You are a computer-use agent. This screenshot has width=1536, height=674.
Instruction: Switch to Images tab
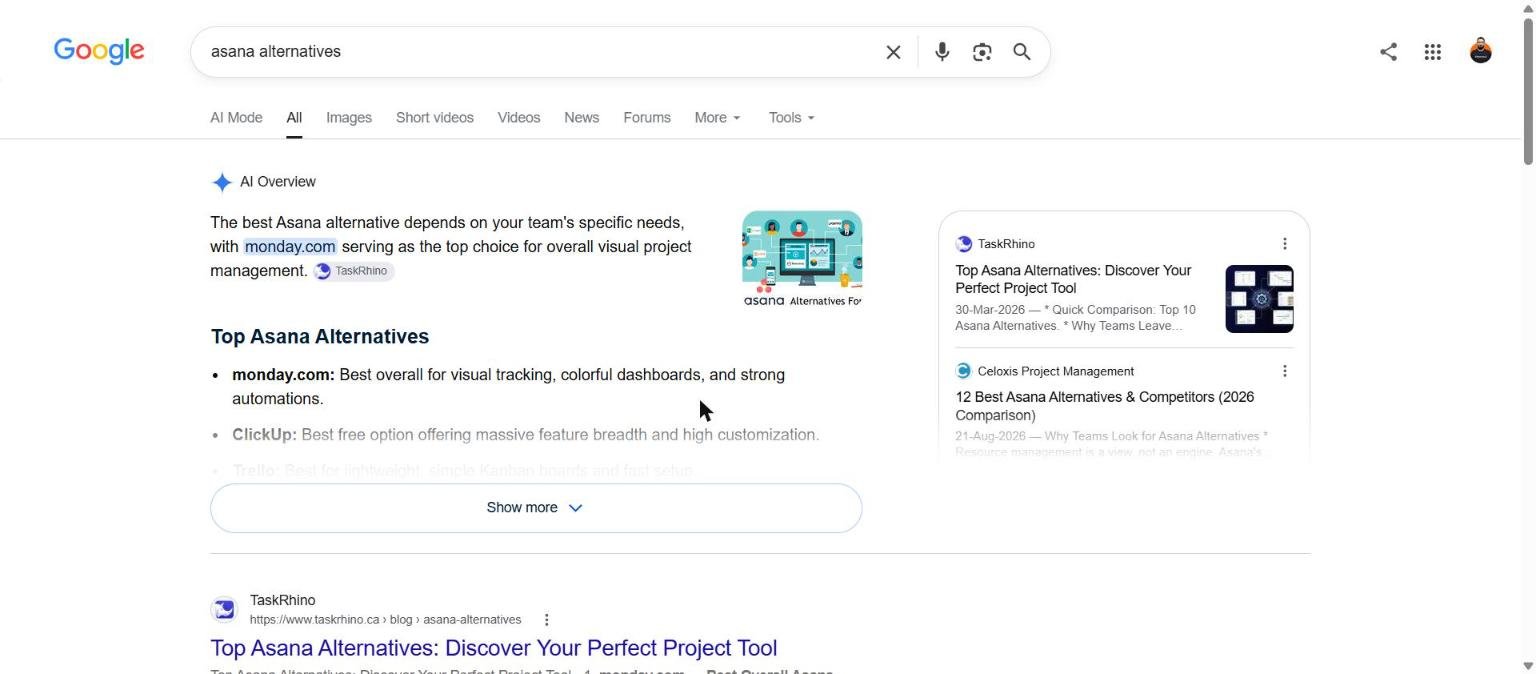pyautogui.click(x=349, y=118)
